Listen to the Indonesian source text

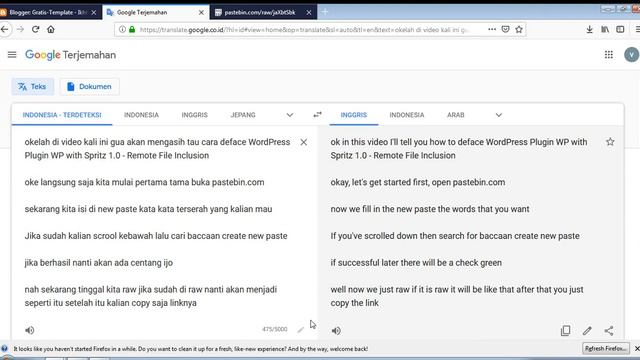point(29,330)
